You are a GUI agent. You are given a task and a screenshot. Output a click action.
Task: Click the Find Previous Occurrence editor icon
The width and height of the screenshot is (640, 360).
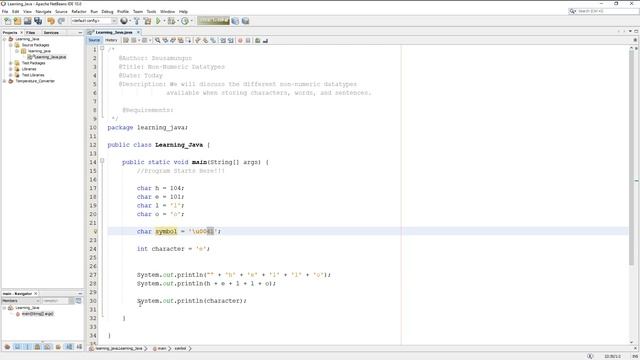(165, 40)
